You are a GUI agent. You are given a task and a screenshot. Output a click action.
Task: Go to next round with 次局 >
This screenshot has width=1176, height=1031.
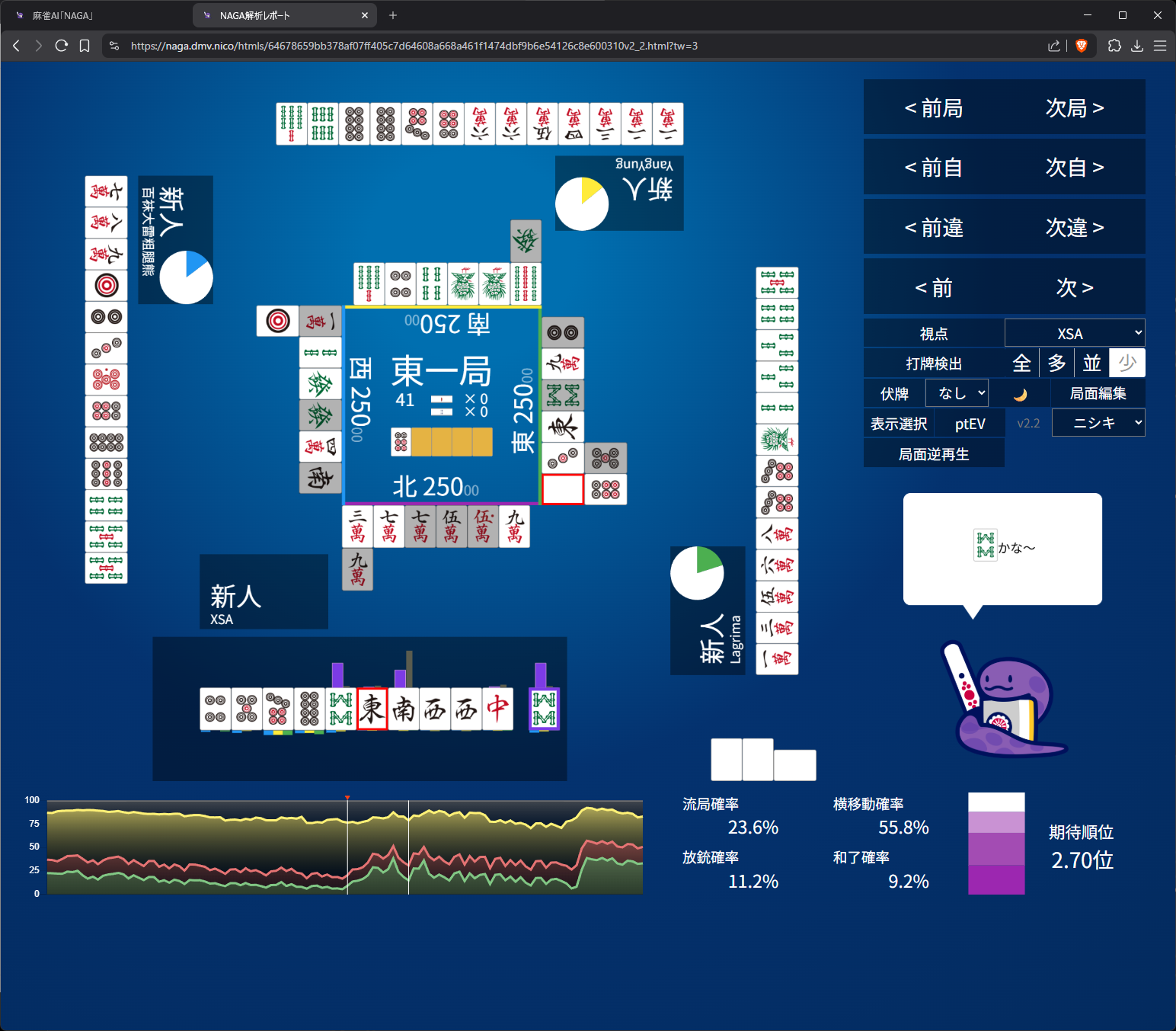pyautogui.click(x=1074, y=108)
